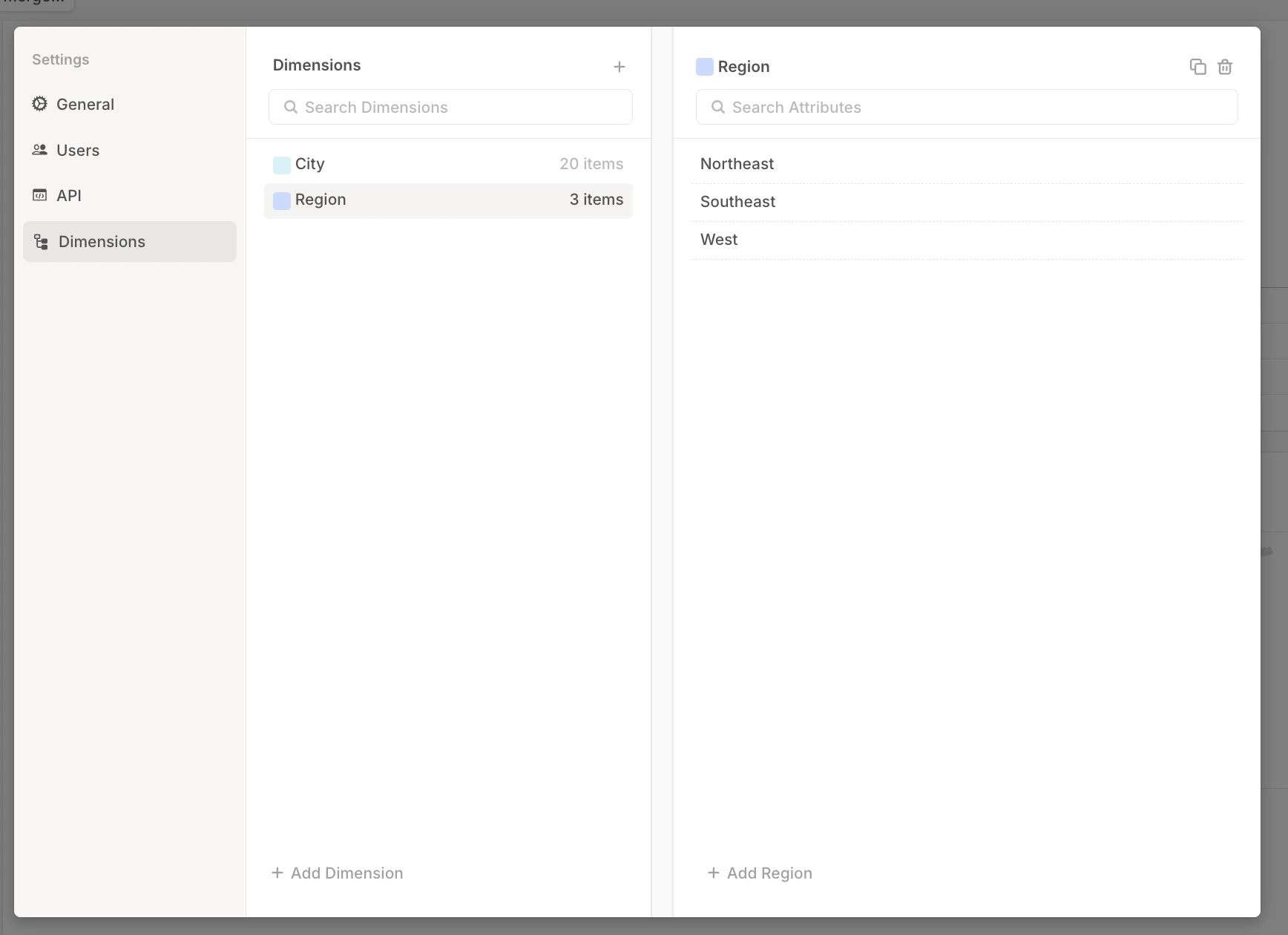Click the magnifier icon in Search Attributes
Viewport: 1288px width, 935px height.
click(717, 107)
